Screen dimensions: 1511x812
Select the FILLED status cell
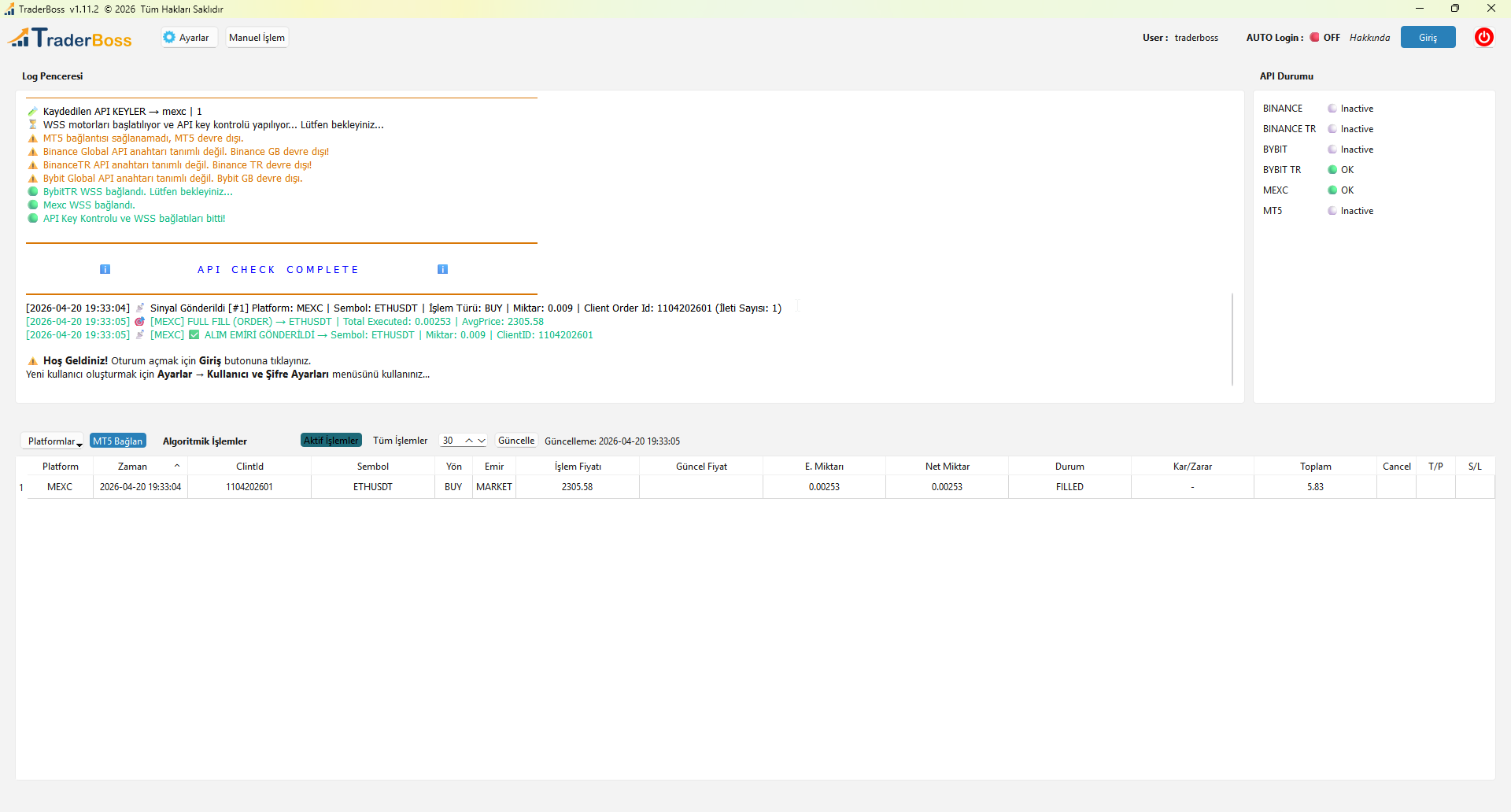[1070, 487]
